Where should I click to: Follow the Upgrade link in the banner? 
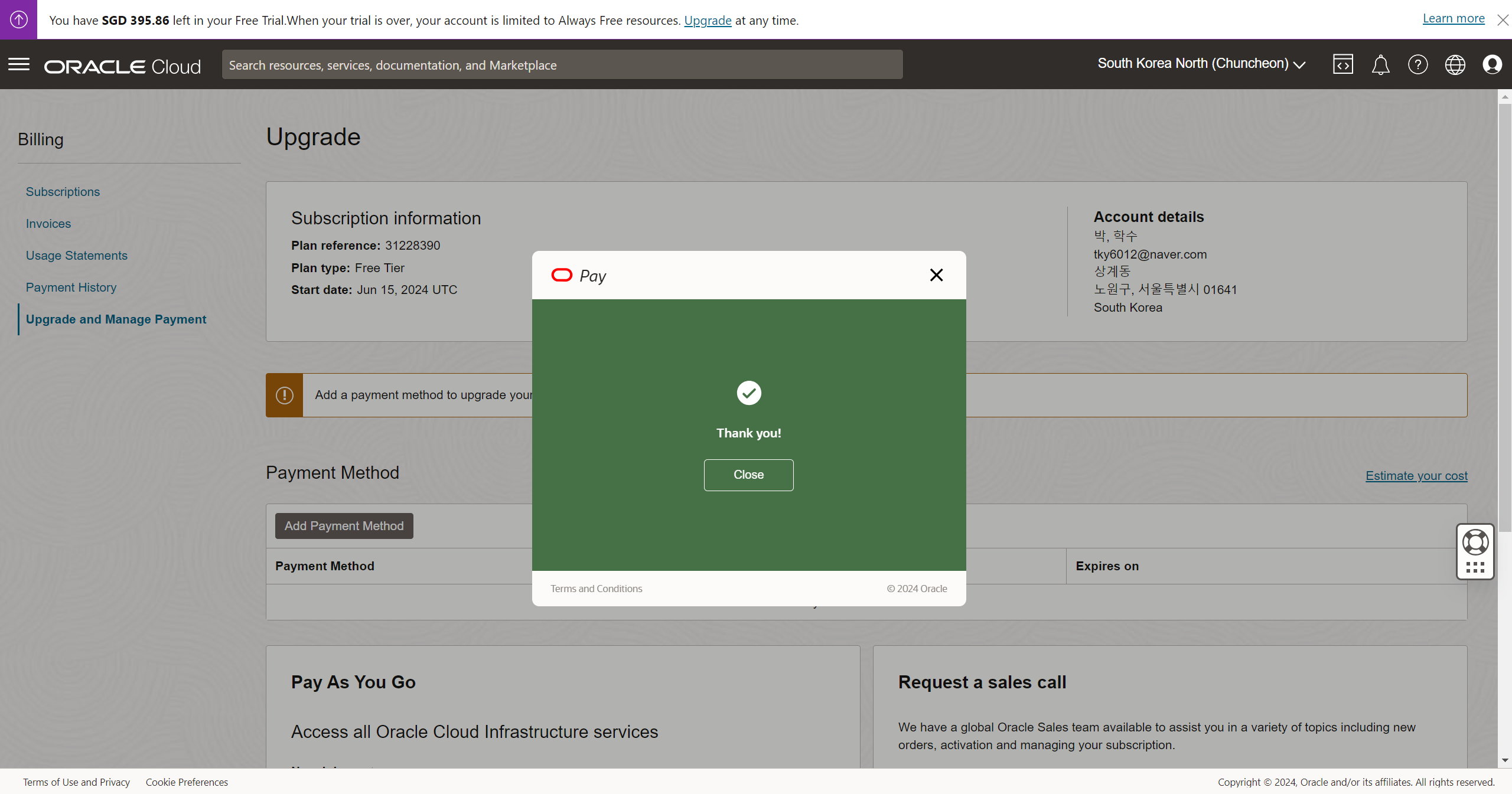tap(708, 20)
